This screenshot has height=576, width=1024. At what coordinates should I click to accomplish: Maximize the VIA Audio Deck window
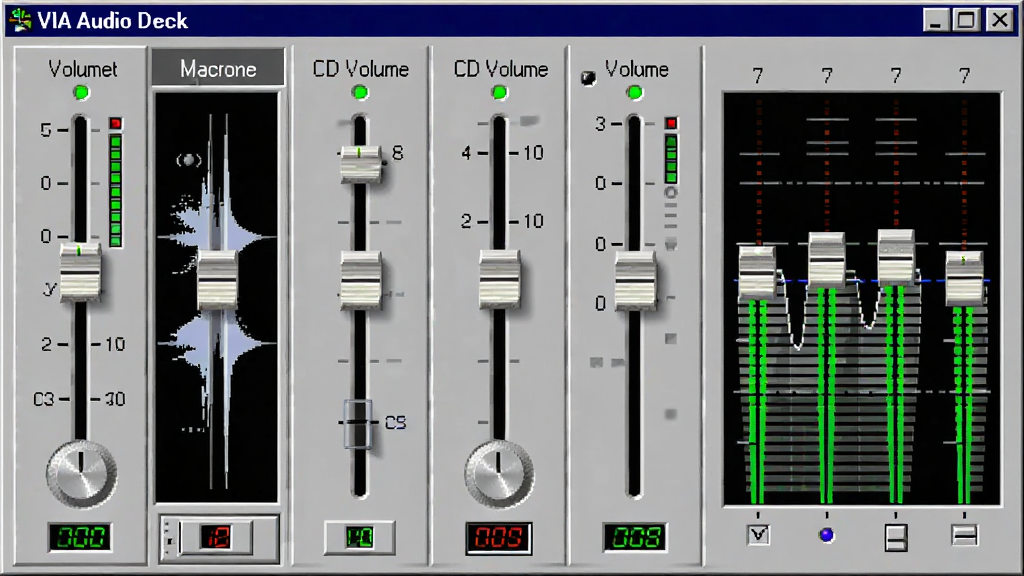[967, 20]
